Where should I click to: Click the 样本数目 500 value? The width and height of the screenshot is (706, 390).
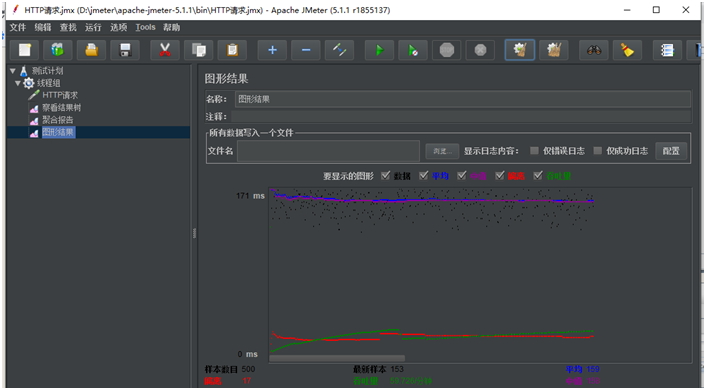tap(248, 369)
